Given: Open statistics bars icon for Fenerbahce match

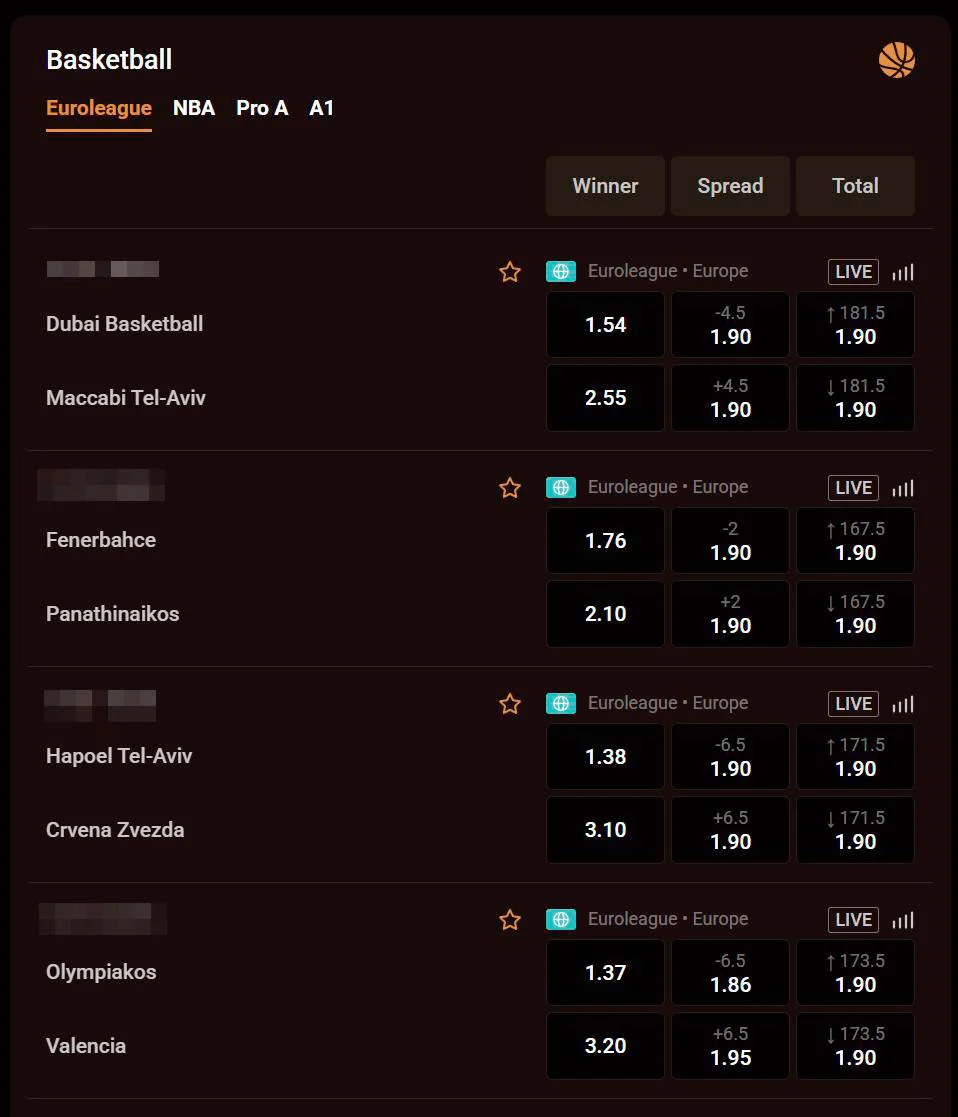Looking at the screenshot, I should coord(902,488).
